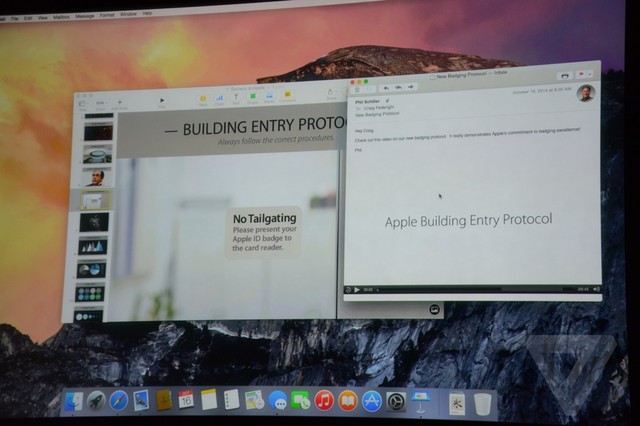This screenshot has width=640, height=426.
Task: Open the File menu
Action: [15, 19]
